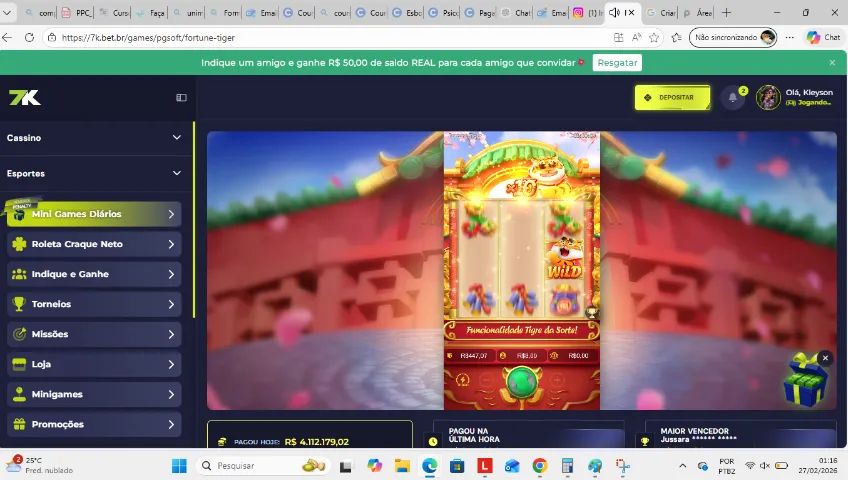Click the Missões target icon

click(x=19, y=334)
